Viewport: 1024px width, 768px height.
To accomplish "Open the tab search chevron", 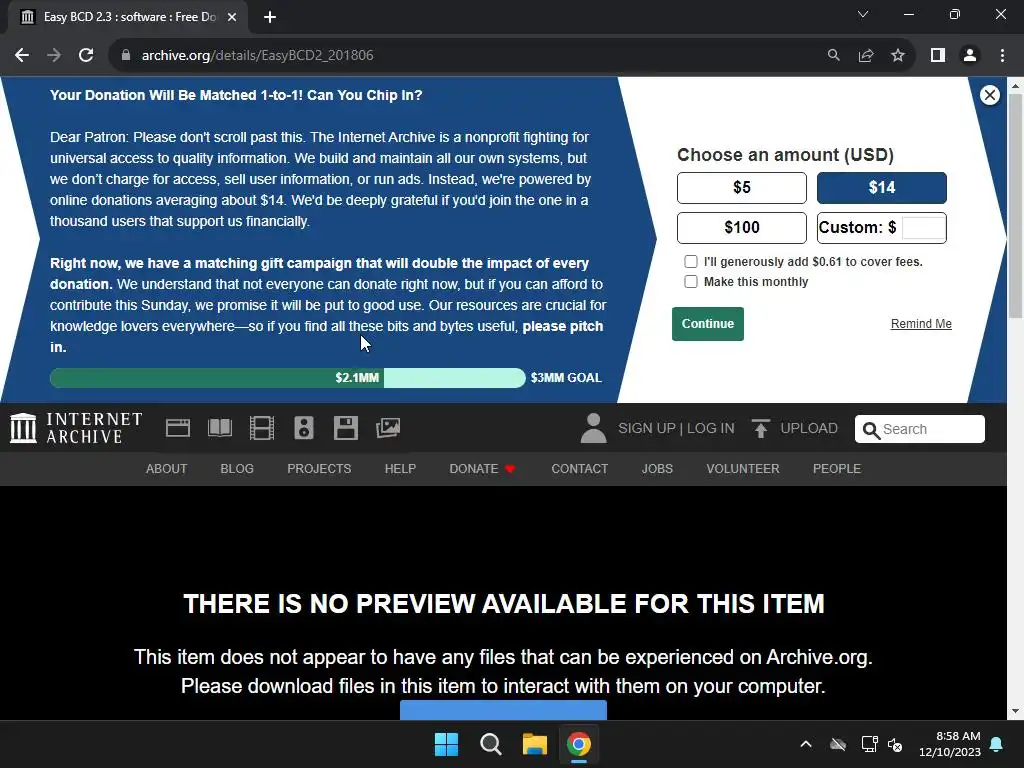I will click(x=863, y=14).
